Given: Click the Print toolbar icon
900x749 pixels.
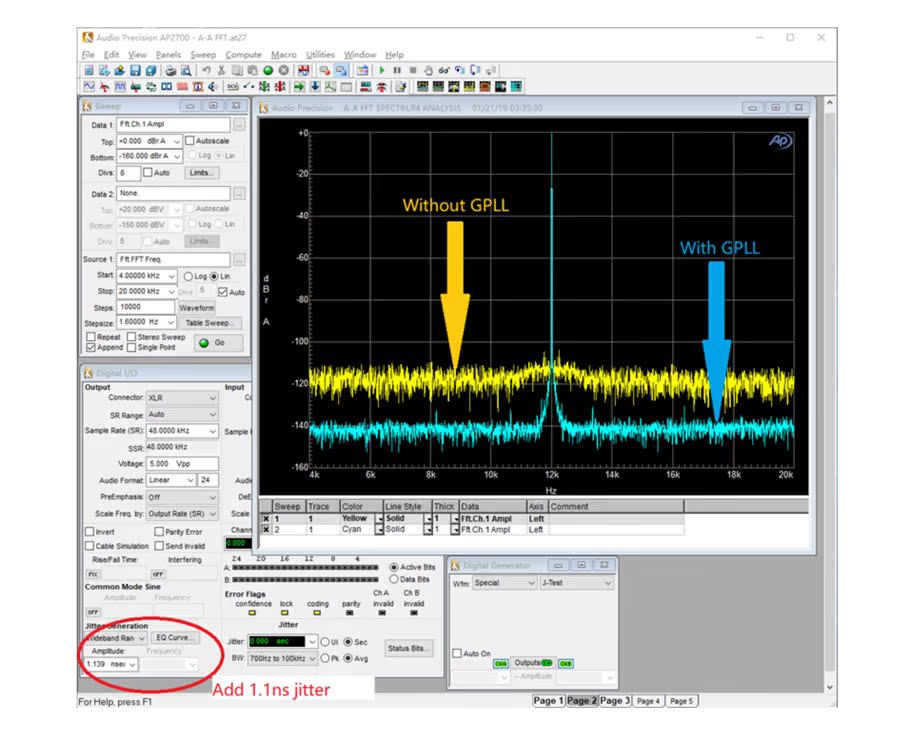Looking at the screenshot, I should tap(171, 70).
